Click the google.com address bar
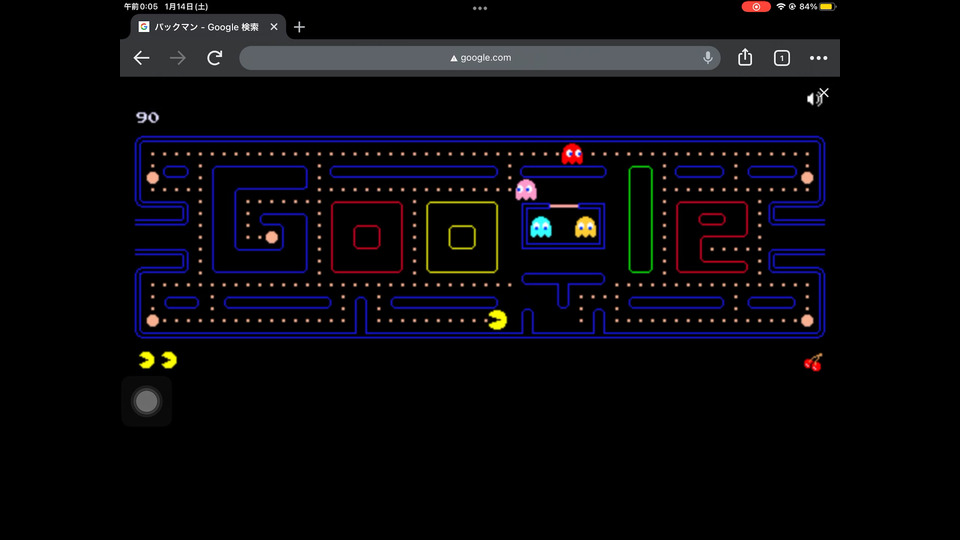960x540 pixels. coord(480,58)
